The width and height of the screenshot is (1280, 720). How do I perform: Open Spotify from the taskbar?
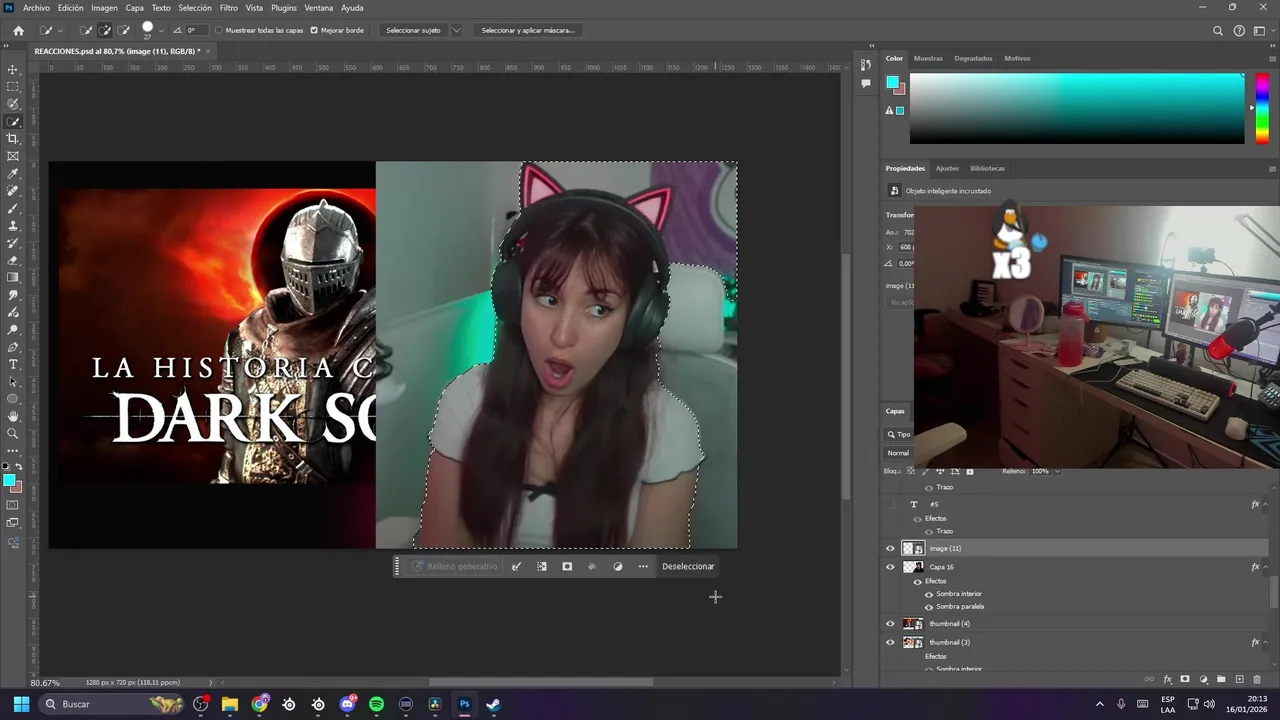[x=376, y=704]
